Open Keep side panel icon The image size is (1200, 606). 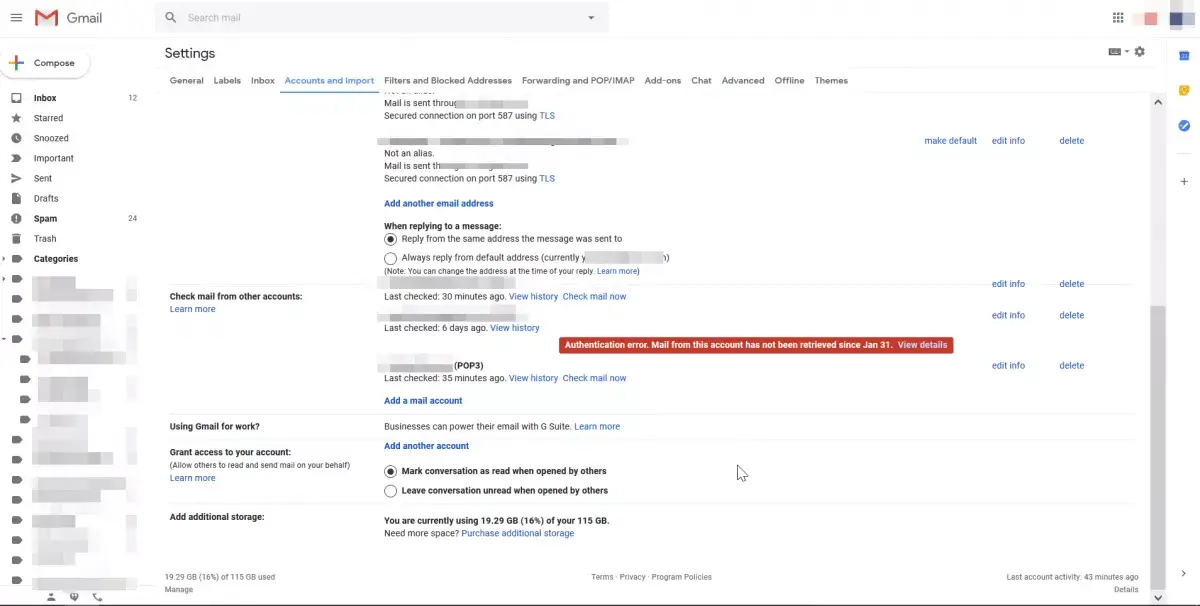tap(1184, 91)
